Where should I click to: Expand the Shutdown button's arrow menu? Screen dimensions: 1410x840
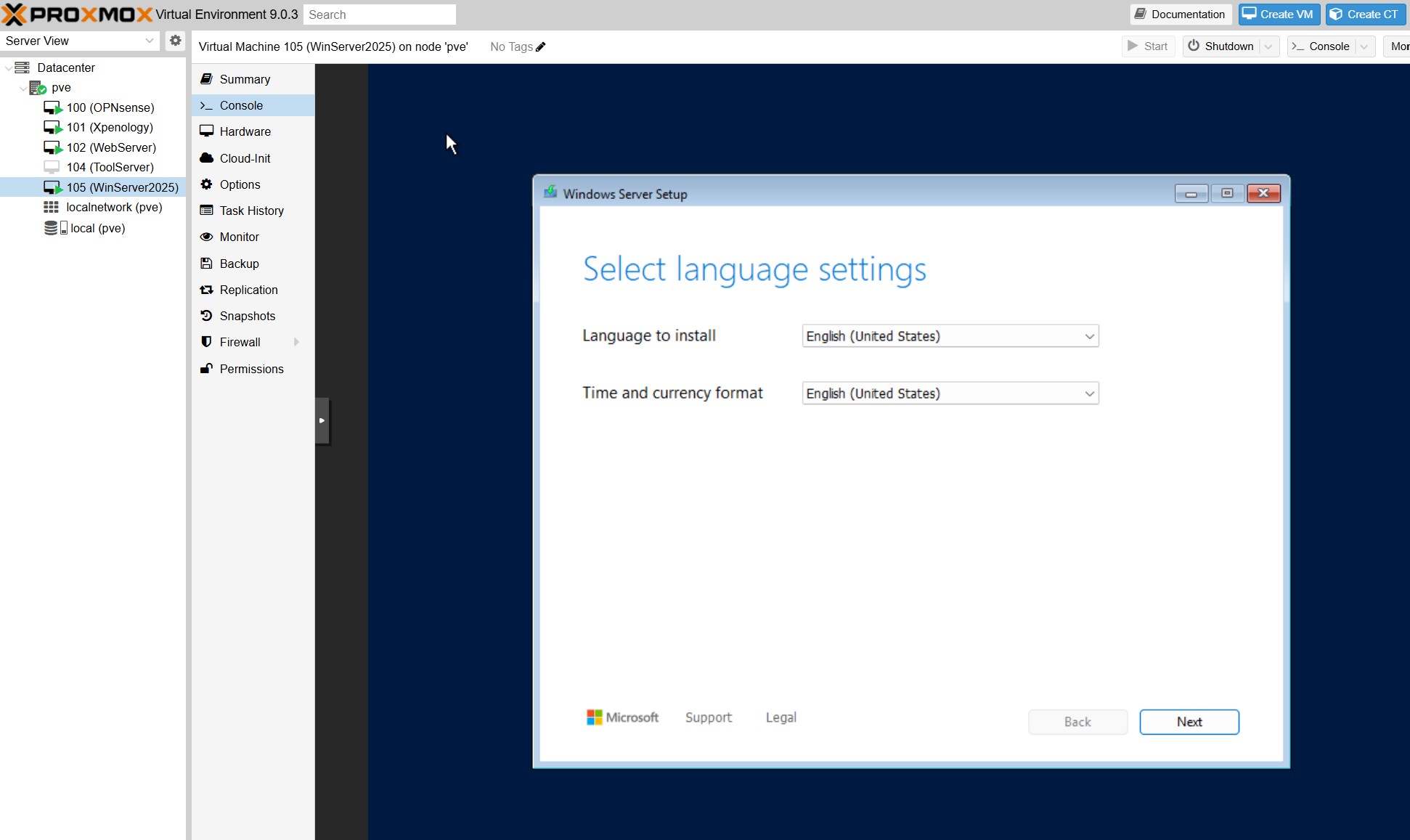[1268, 46]
